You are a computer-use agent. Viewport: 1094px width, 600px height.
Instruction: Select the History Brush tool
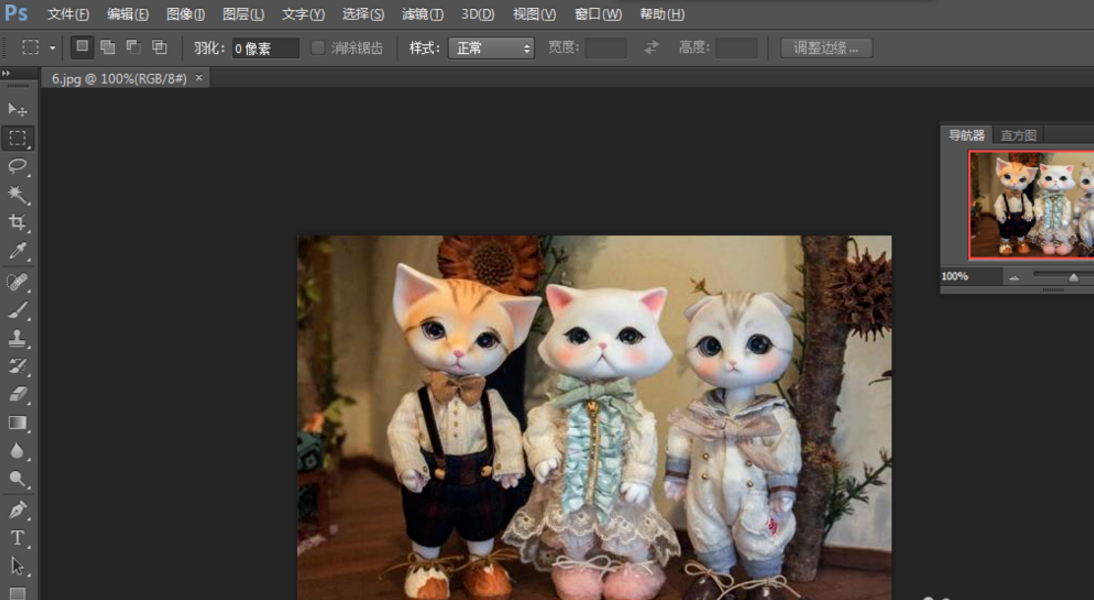tap(17, 367)
